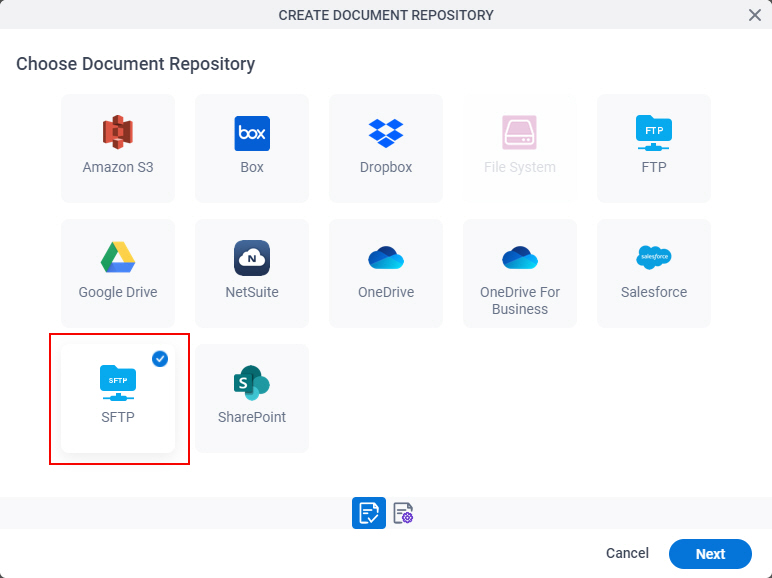Choose the Google Drive triangle icon
Screen dimensions: 772x578
[x=118, y=257]
